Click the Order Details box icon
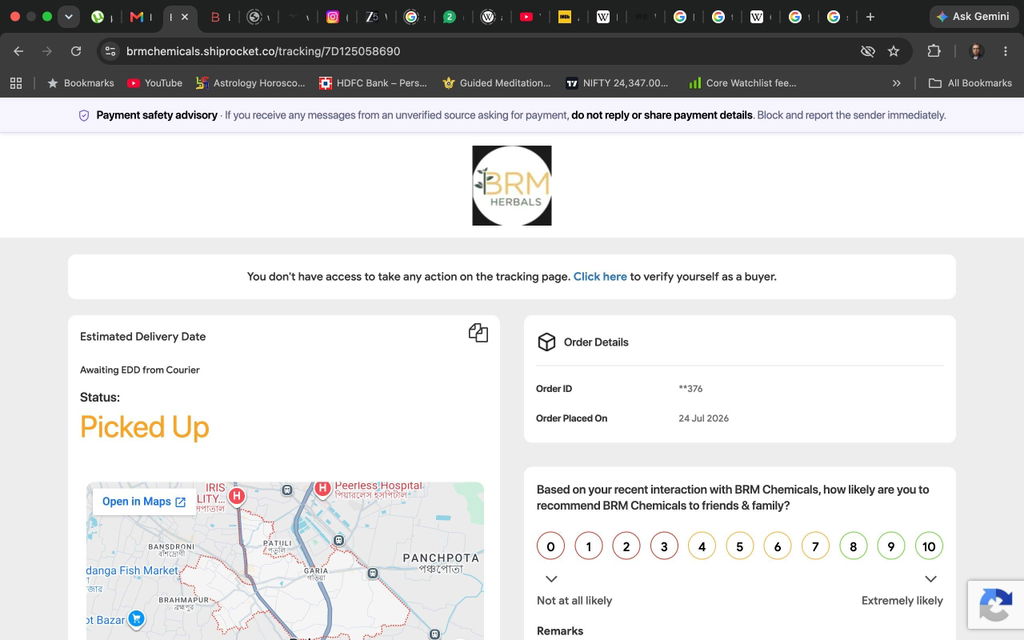Screen dimensions: 1024x640 coord(547,342)
